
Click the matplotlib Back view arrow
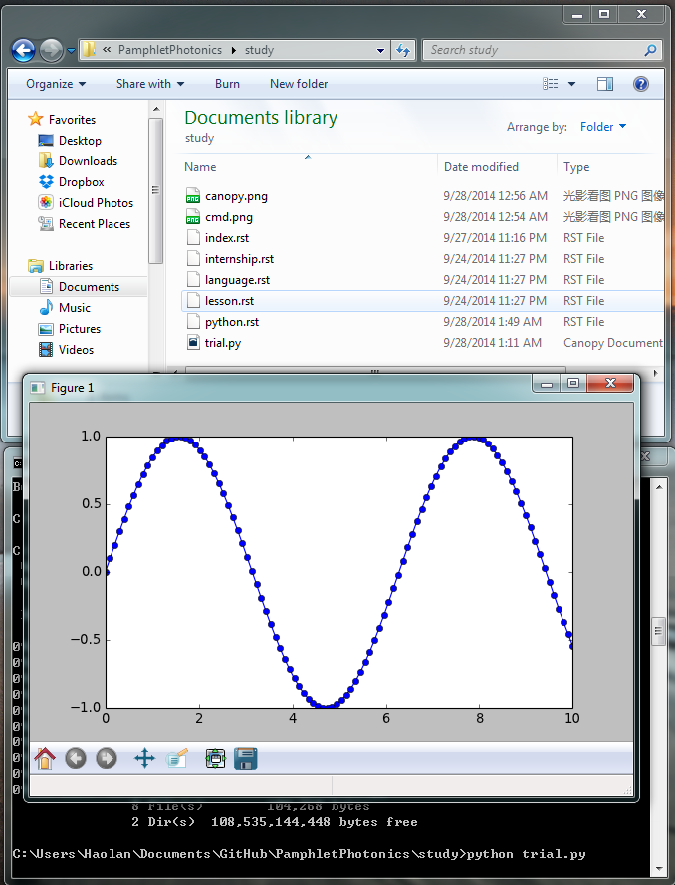point(76,758)
